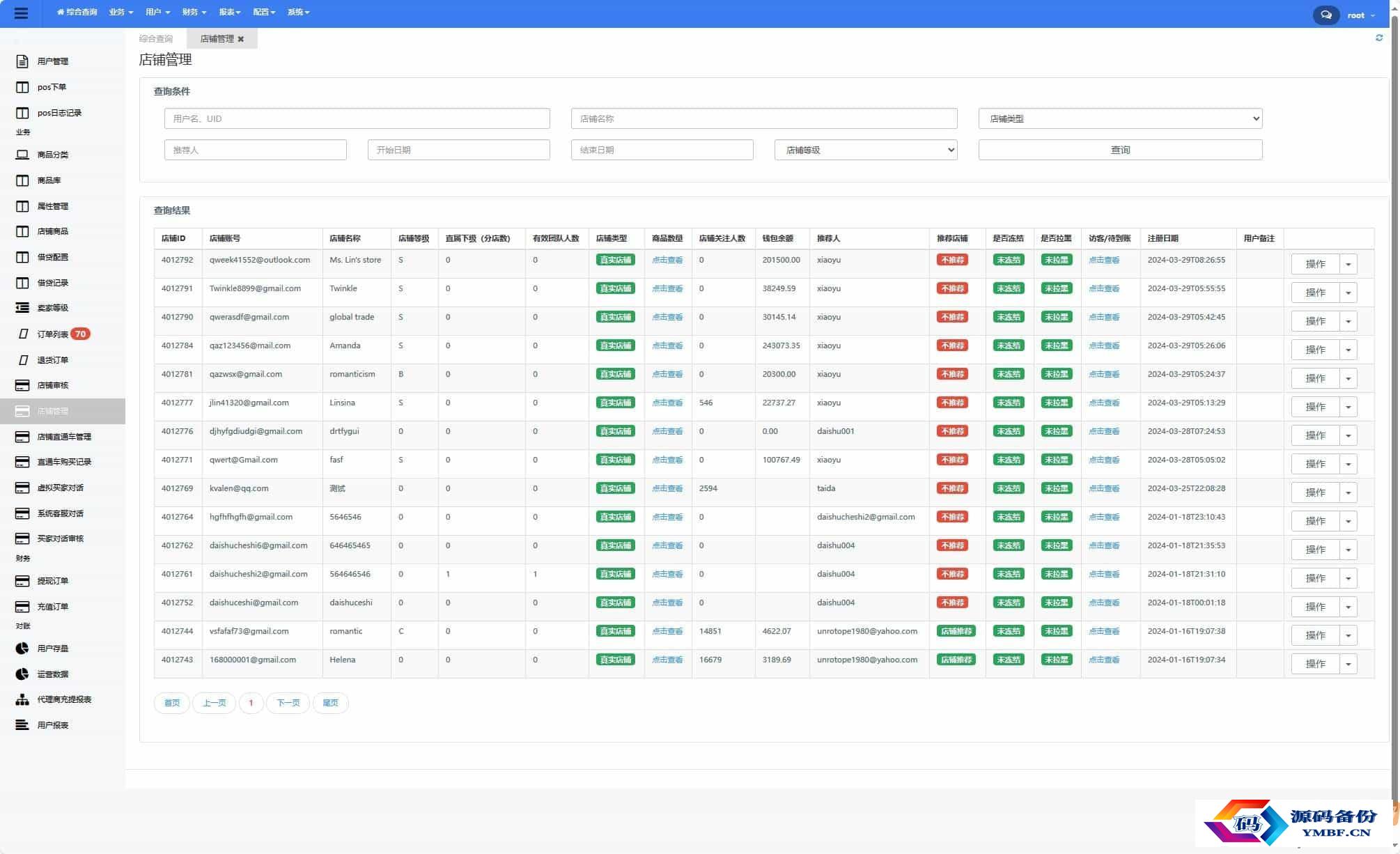Click the 用户管理 document icon in sidebar
The height and width of the screenshot is (854, 1400).
[22, 61]
